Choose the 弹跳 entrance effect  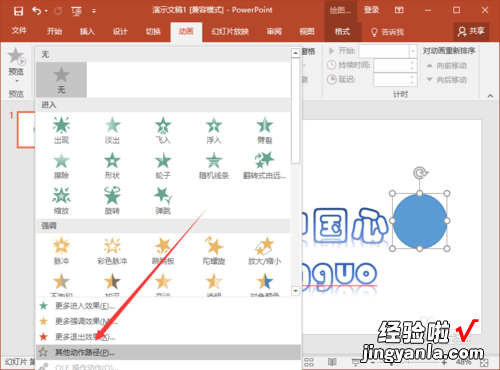(163, 201)
